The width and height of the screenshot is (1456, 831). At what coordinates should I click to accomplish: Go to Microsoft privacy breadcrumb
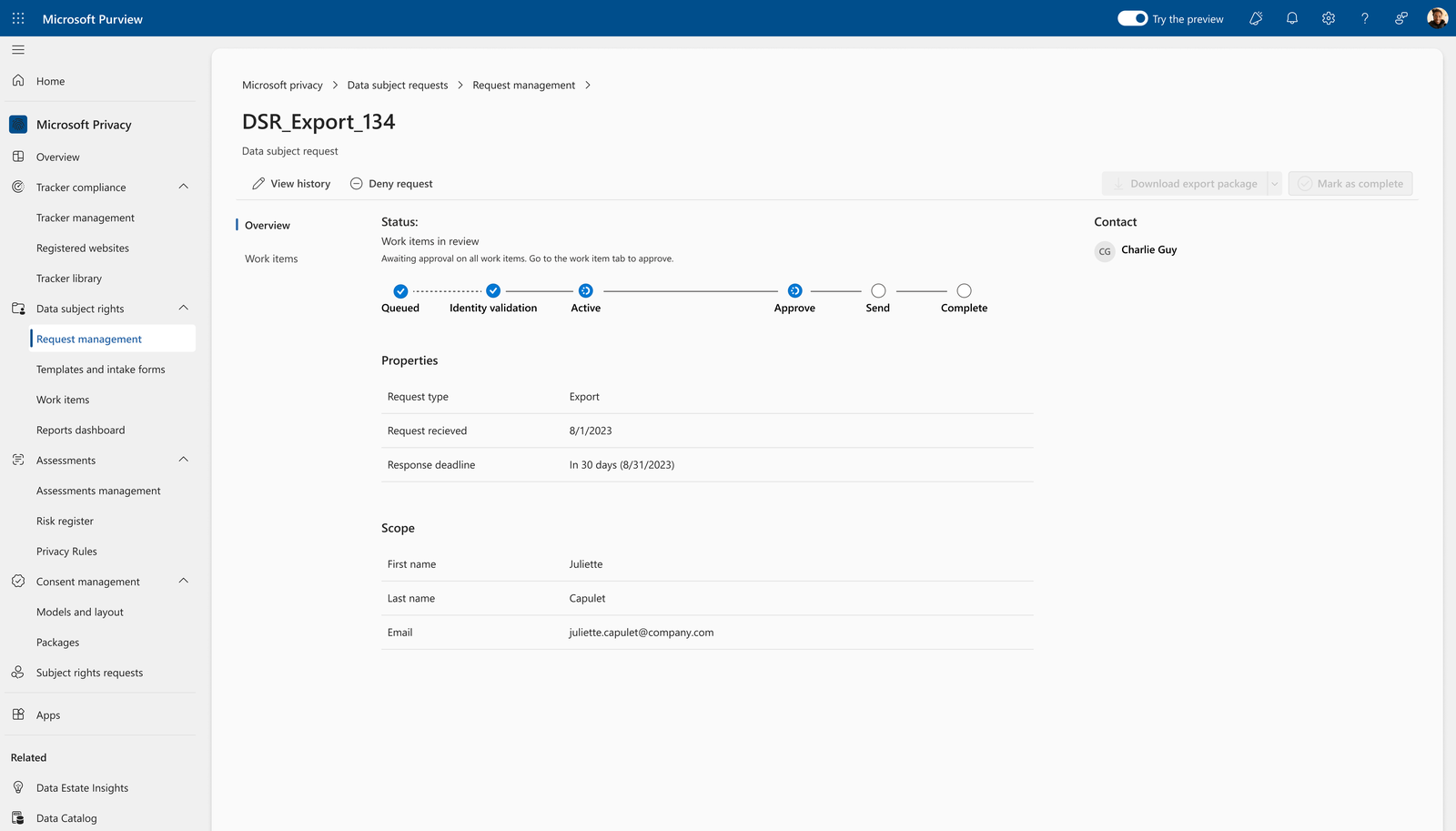282,85
